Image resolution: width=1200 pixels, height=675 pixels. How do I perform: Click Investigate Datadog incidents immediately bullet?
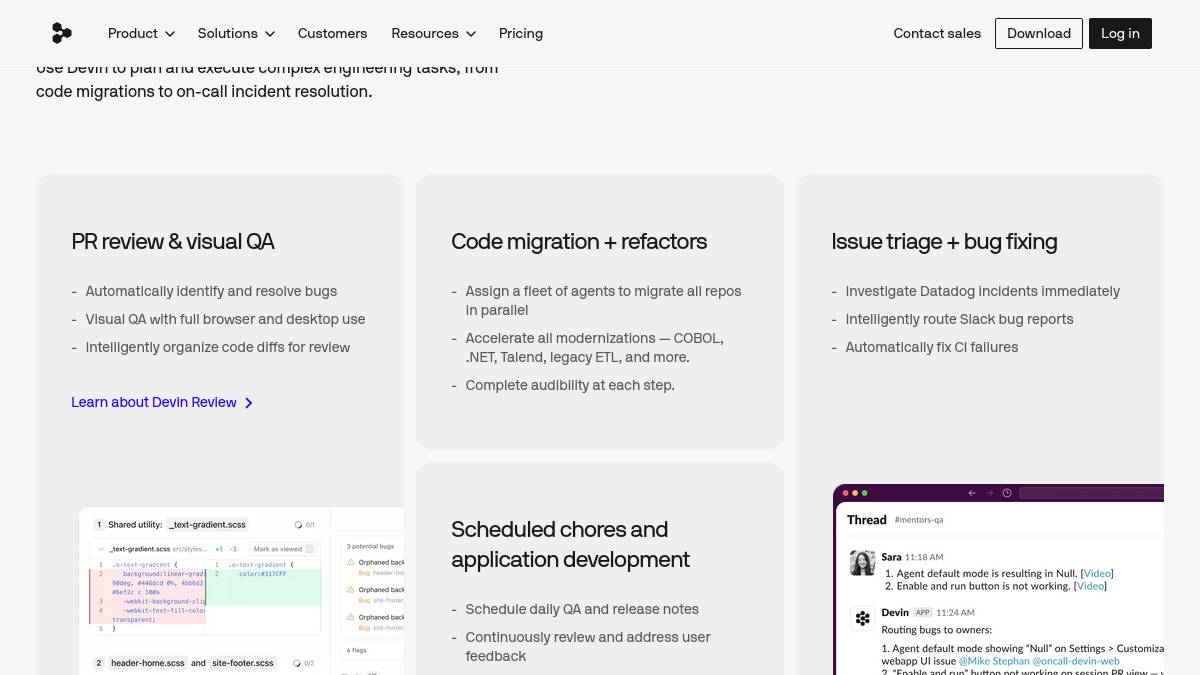click(x=982, y=291)
